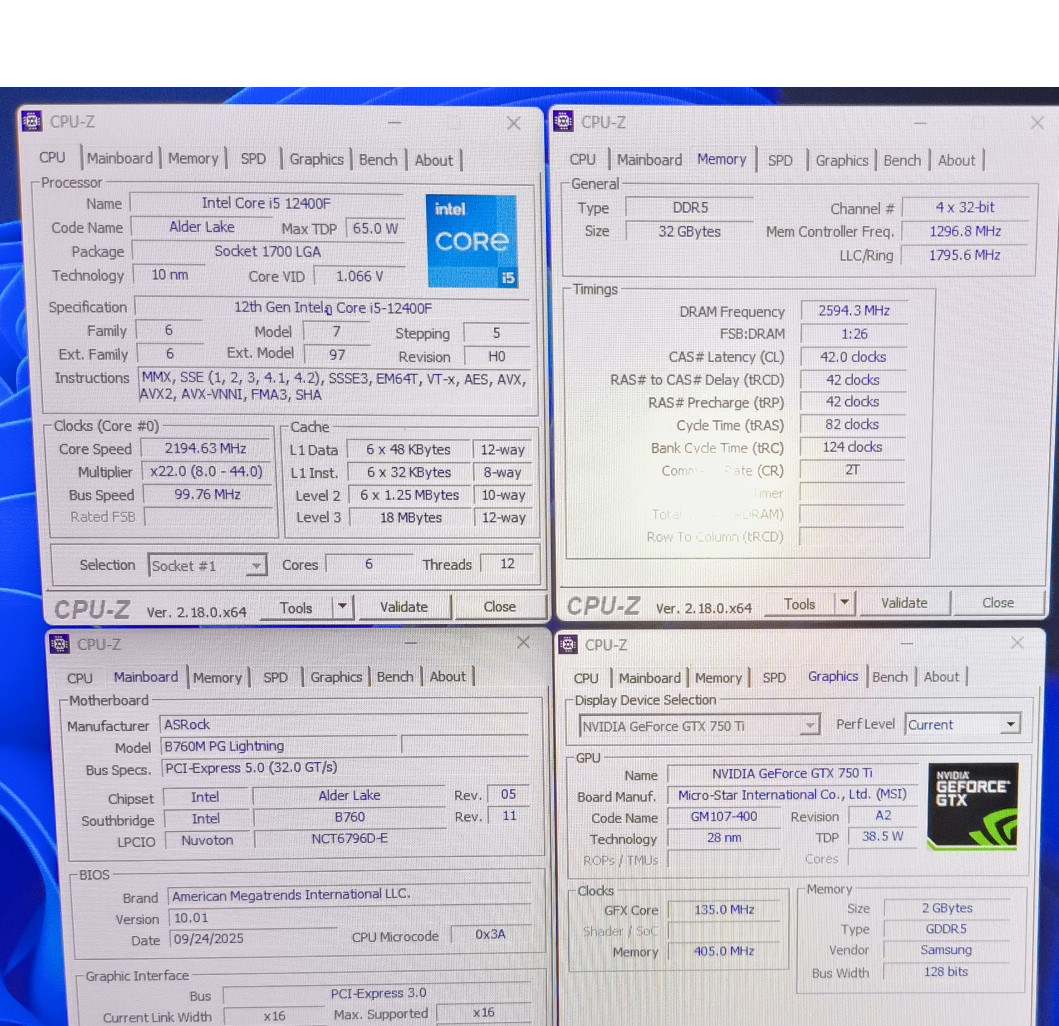Screen dimensions: 1059x1026
Task: Click the Intel Core i5 logo badge
Action: pos(472,240)
